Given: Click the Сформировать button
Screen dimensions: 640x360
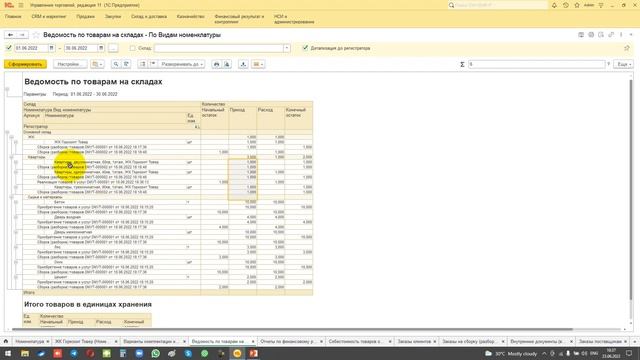Looking at the screenshot, I should 25,64.
